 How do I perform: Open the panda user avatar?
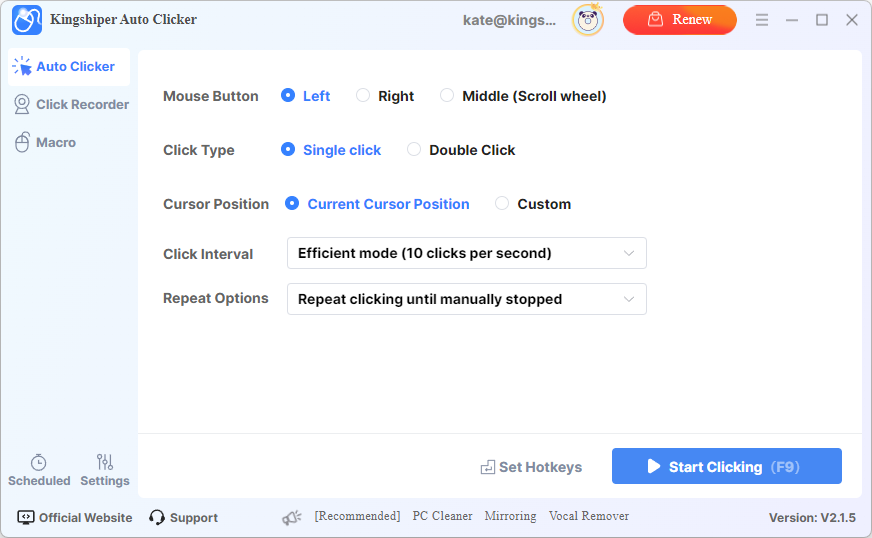588,20
